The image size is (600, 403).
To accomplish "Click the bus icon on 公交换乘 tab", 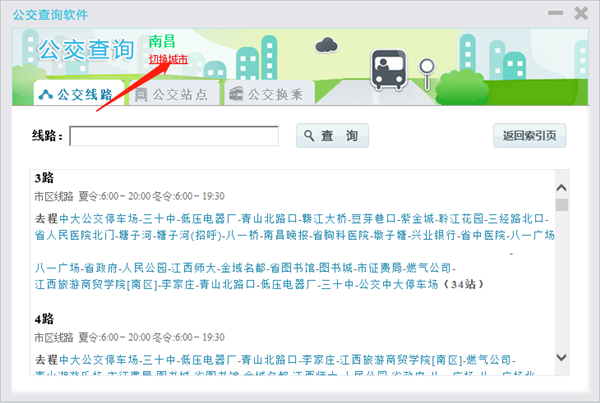I will (x=236, y=94).
